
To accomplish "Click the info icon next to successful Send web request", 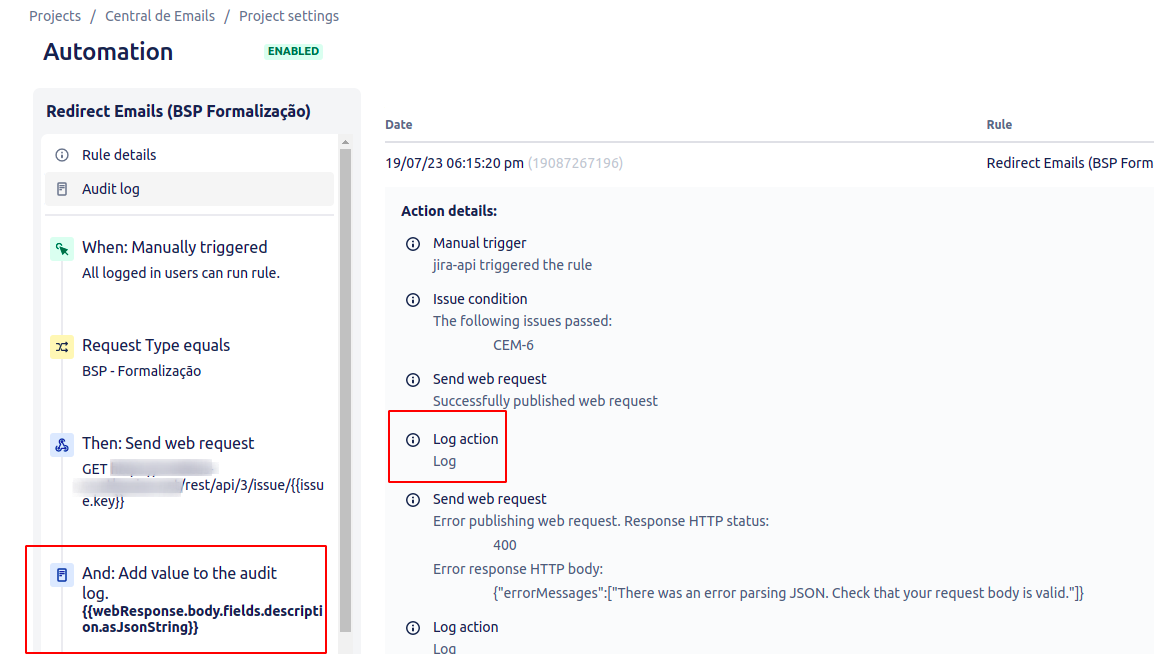I will (x=413, y=379).
